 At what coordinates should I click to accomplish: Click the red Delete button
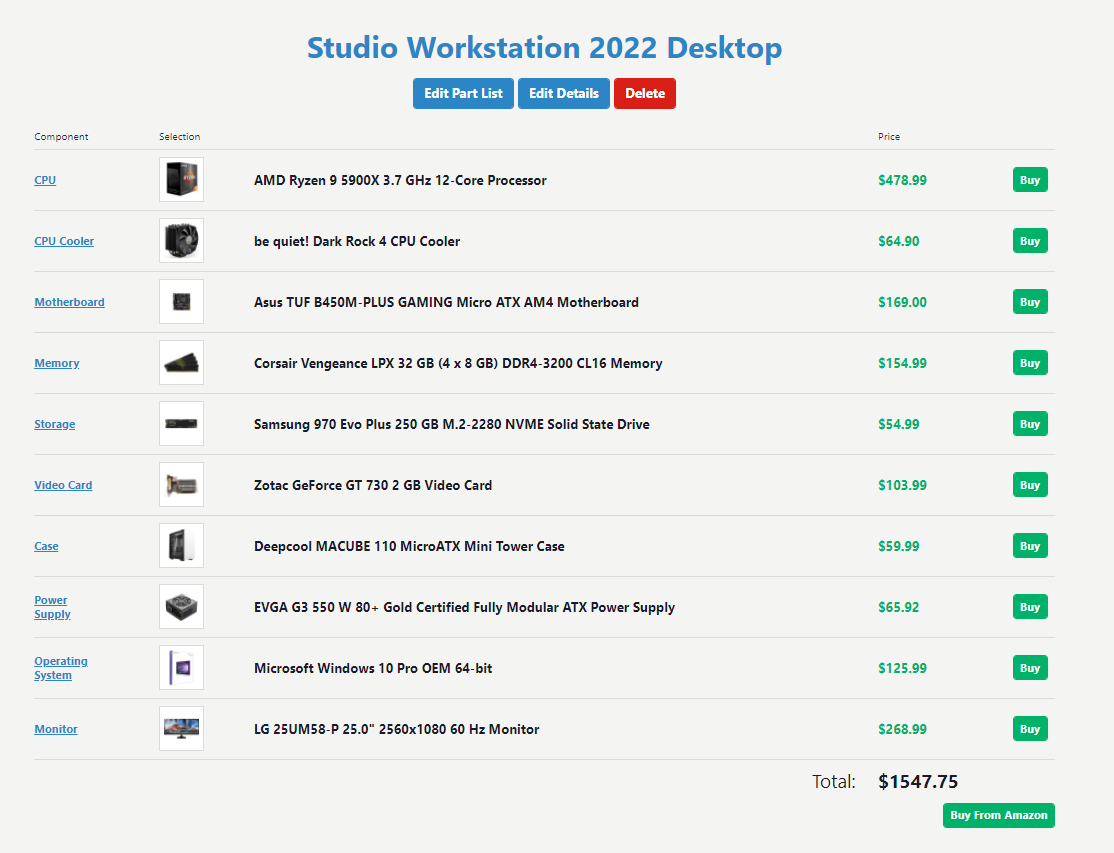click(x=644, y=94)
